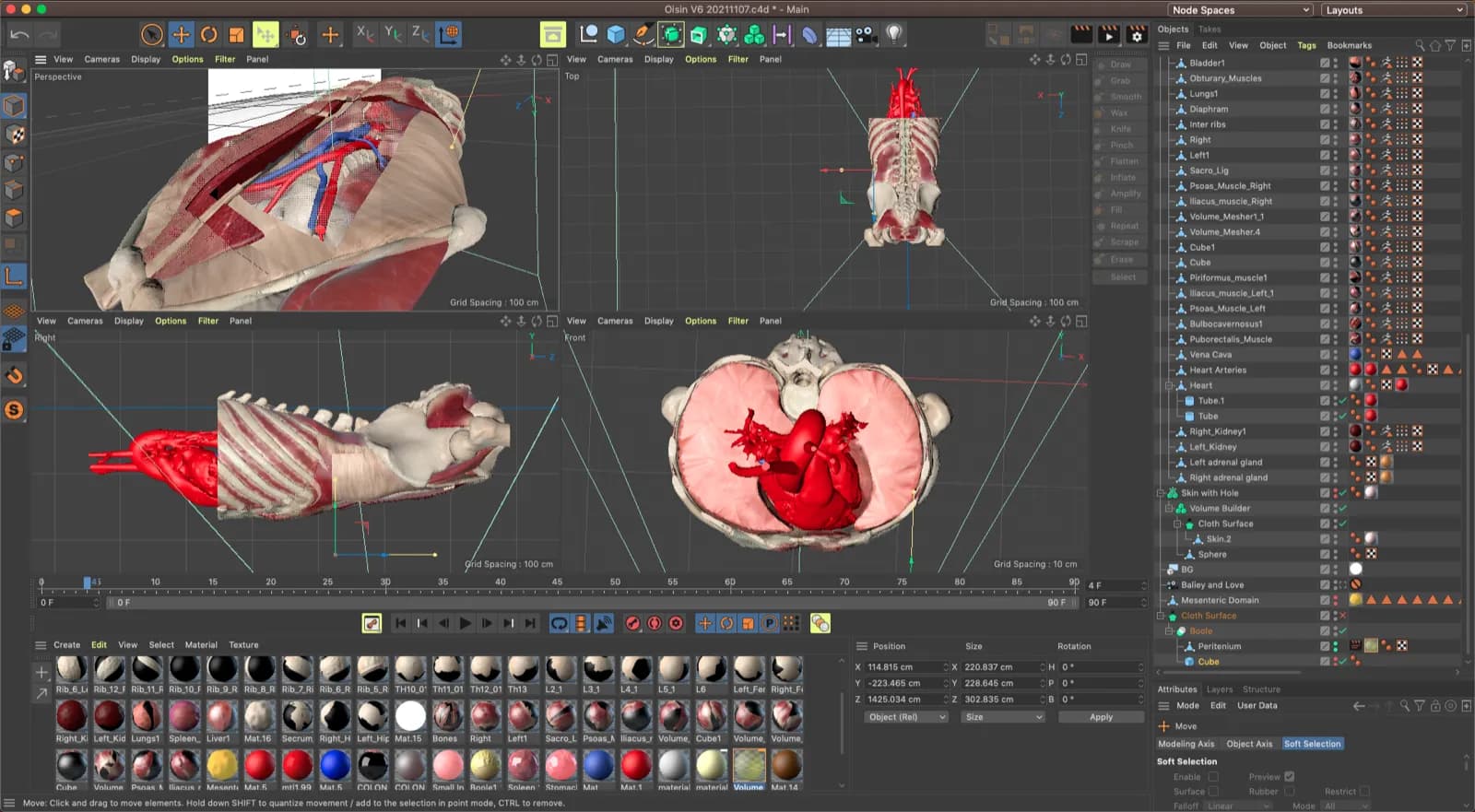Image resolution: width=1475 pixels, height=812 pixels.
Task: Add a Cube primitive from toolbar
Action: [616, 35]
